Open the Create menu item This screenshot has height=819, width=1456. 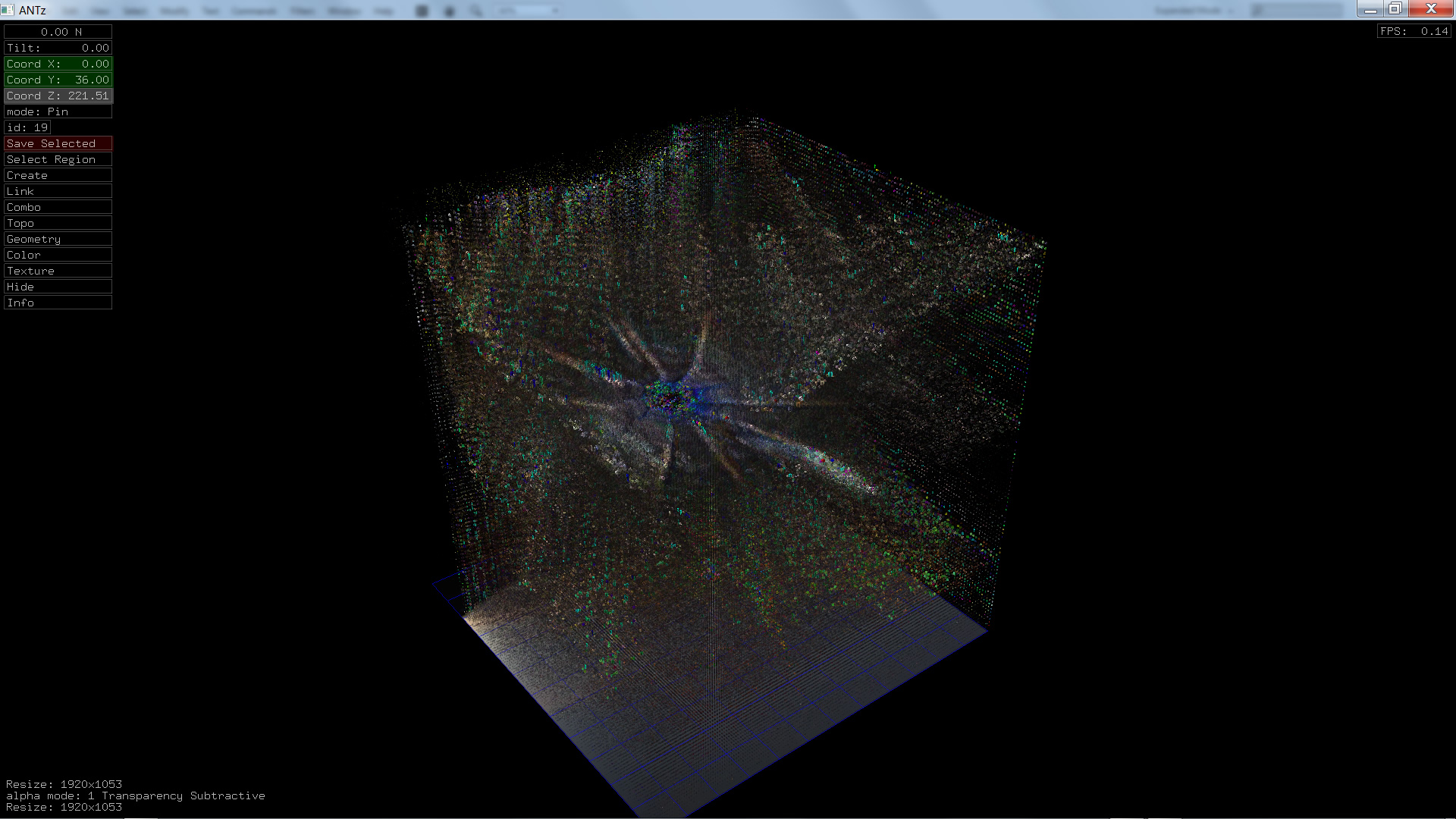tap(58, 175)
